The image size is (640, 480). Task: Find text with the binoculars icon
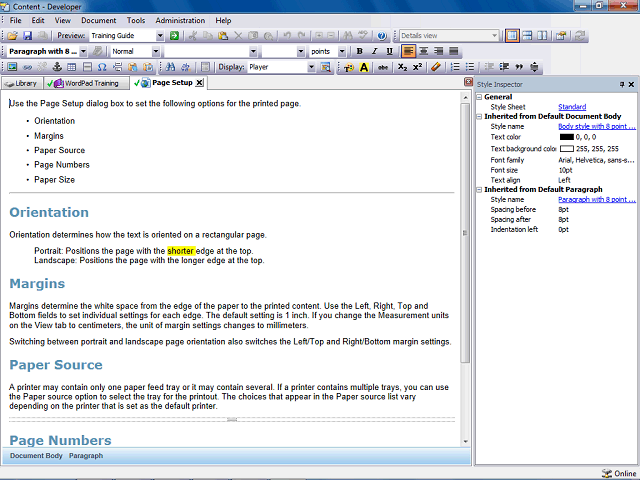tap(170, 67)
